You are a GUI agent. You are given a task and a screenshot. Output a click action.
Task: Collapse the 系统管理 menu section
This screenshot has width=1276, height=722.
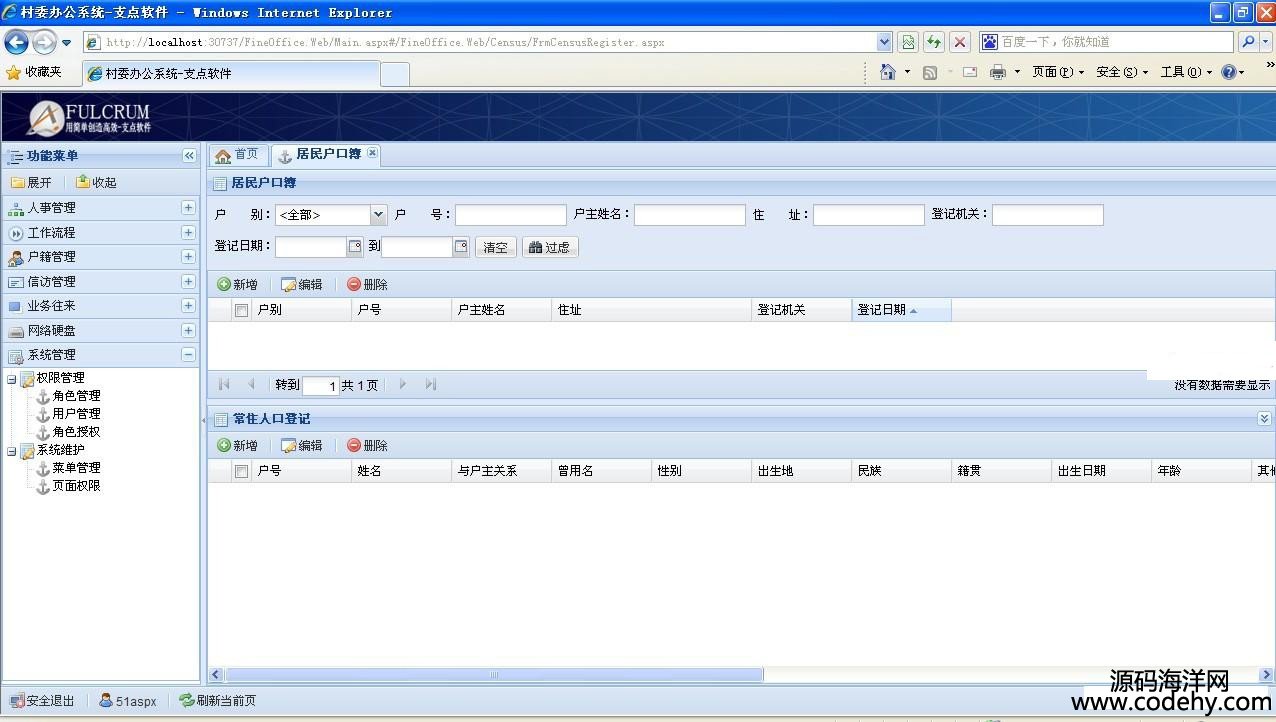point(188,355)
